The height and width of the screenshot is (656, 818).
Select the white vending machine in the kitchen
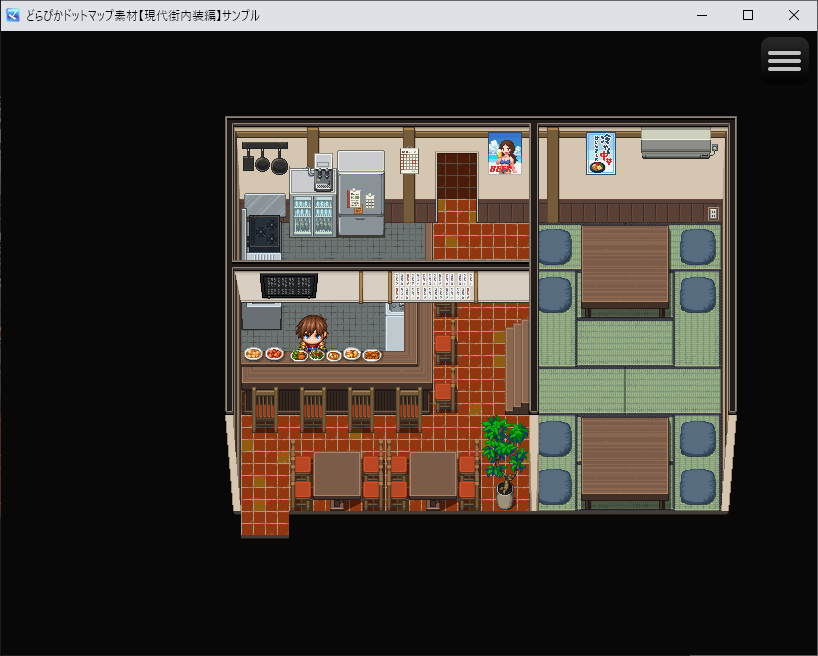pos(320,160)
